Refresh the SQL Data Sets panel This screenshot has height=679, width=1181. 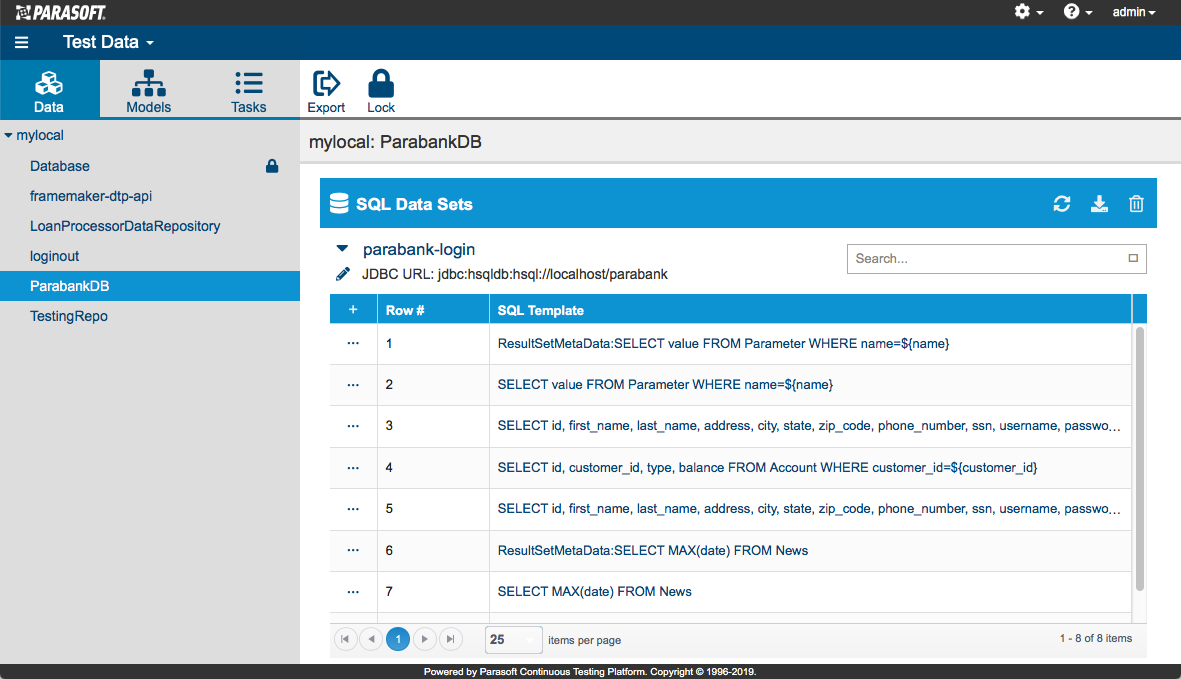click(1062, 203)
